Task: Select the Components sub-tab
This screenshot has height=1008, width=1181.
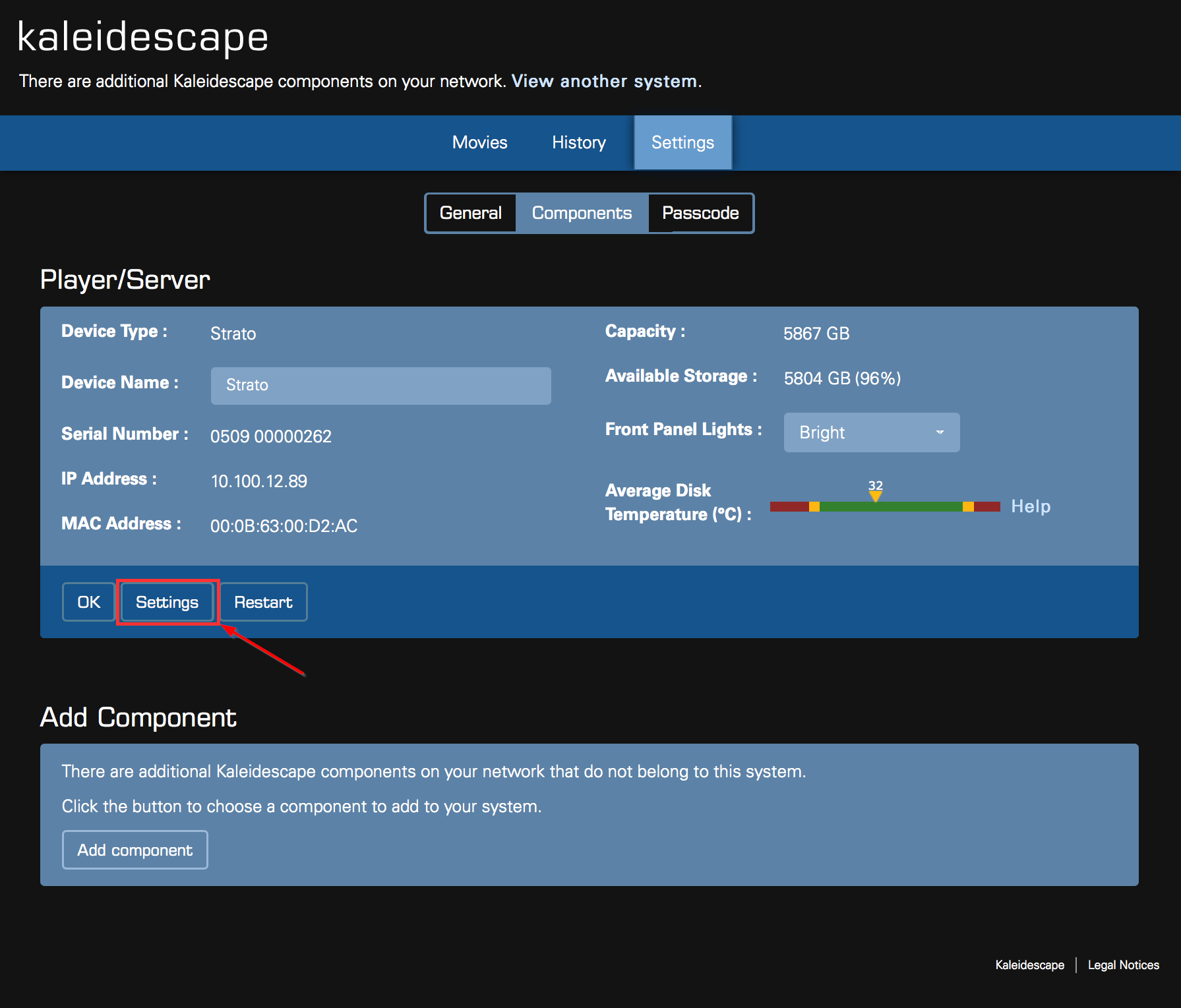Action: (582, 213)
